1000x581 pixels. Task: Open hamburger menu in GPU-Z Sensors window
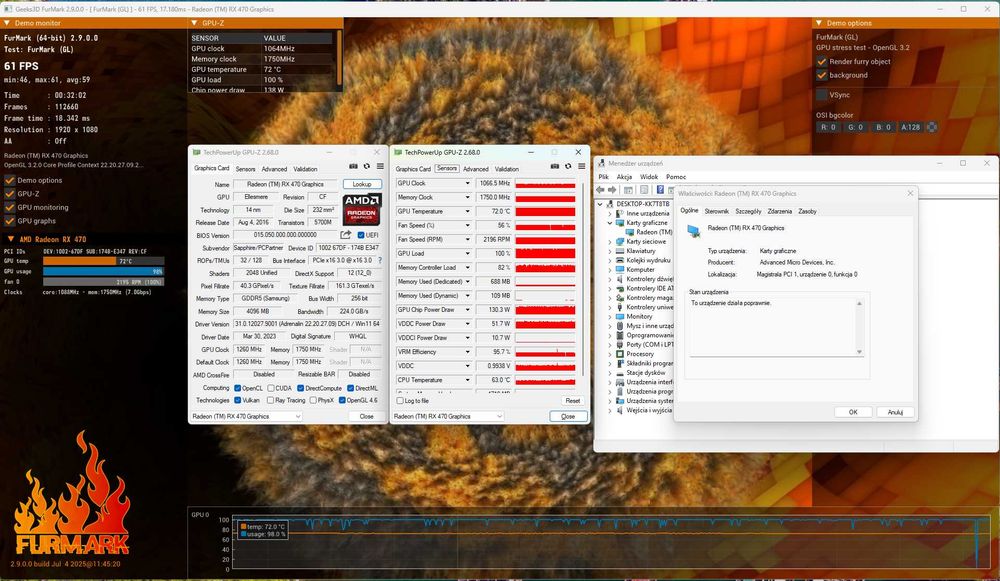pos(582,166)
